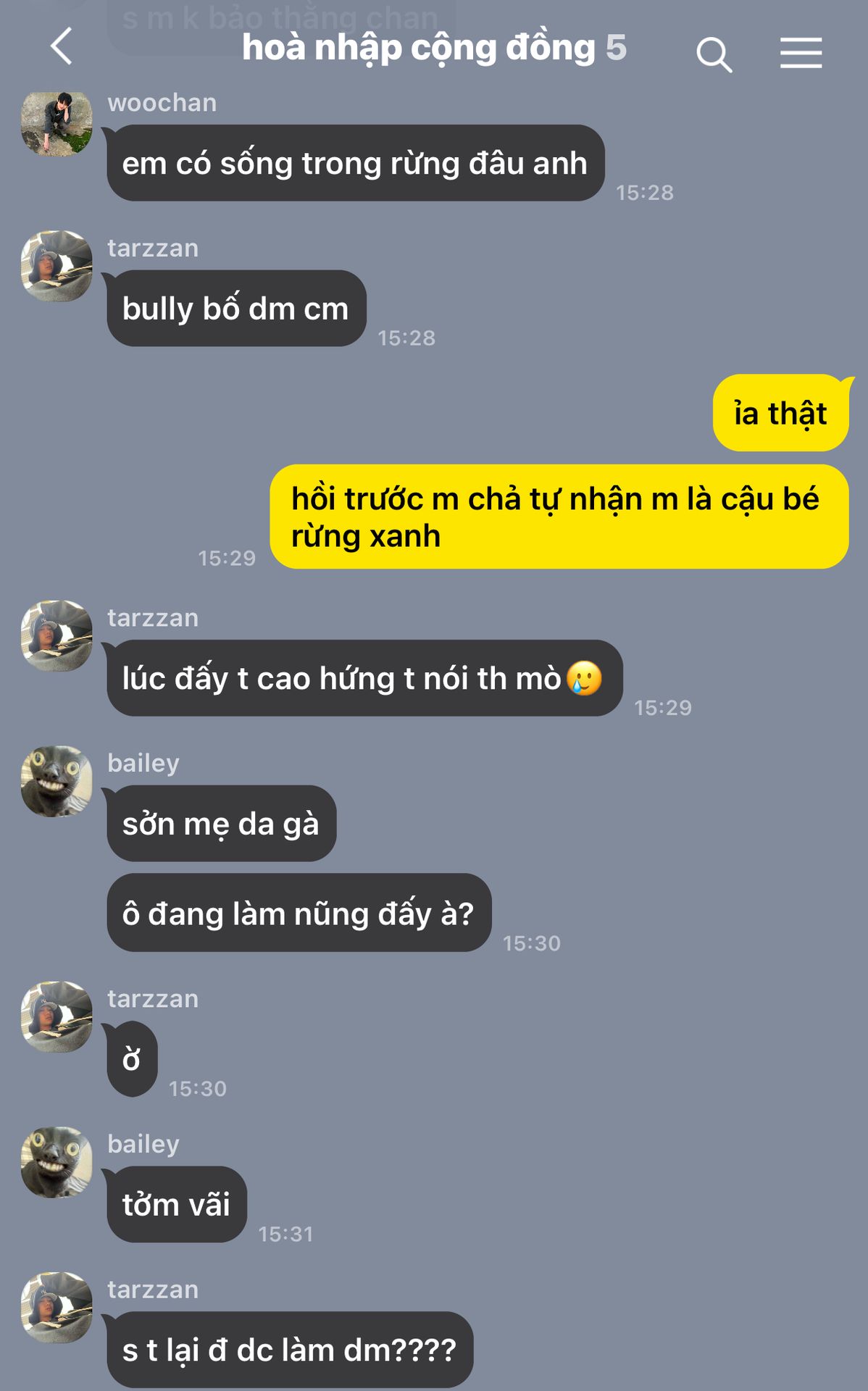Tap the 'tởm vãi' message bubble
Screen dimensions: 868x1391
(x=177, y=1204)
